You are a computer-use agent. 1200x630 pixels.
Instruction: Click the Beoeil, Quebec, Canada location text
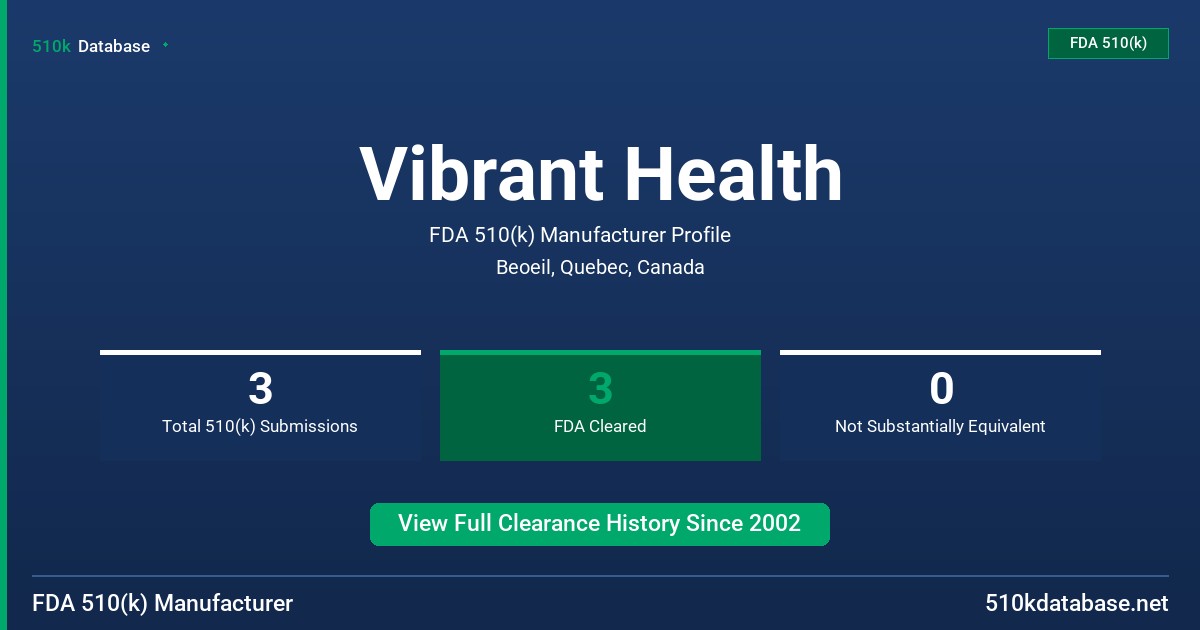(600, 268)
